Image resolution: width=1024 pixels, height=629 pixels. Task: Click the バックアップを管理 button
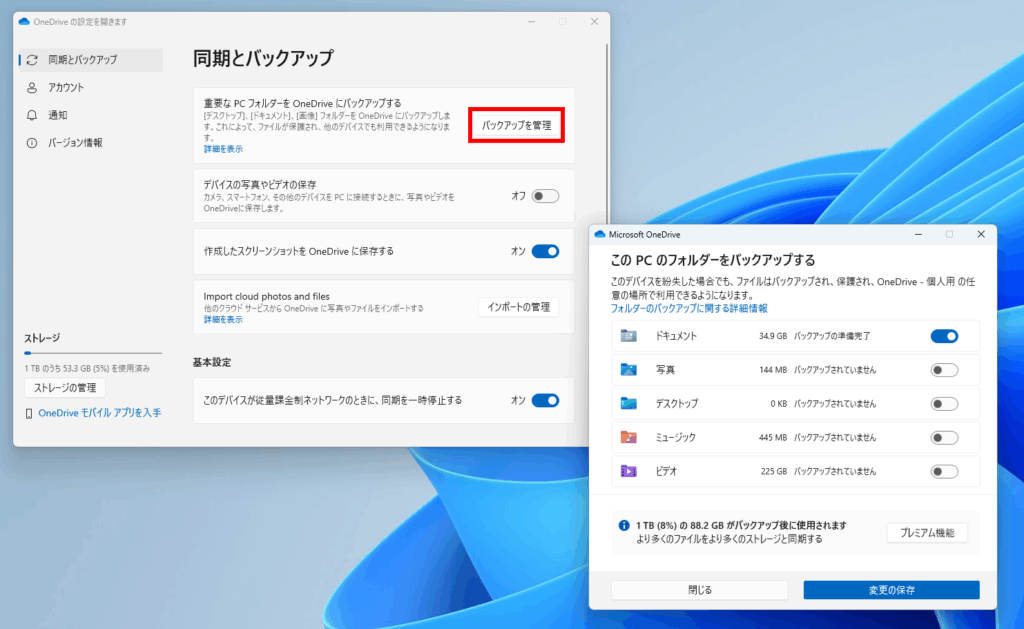click(516, 126)
